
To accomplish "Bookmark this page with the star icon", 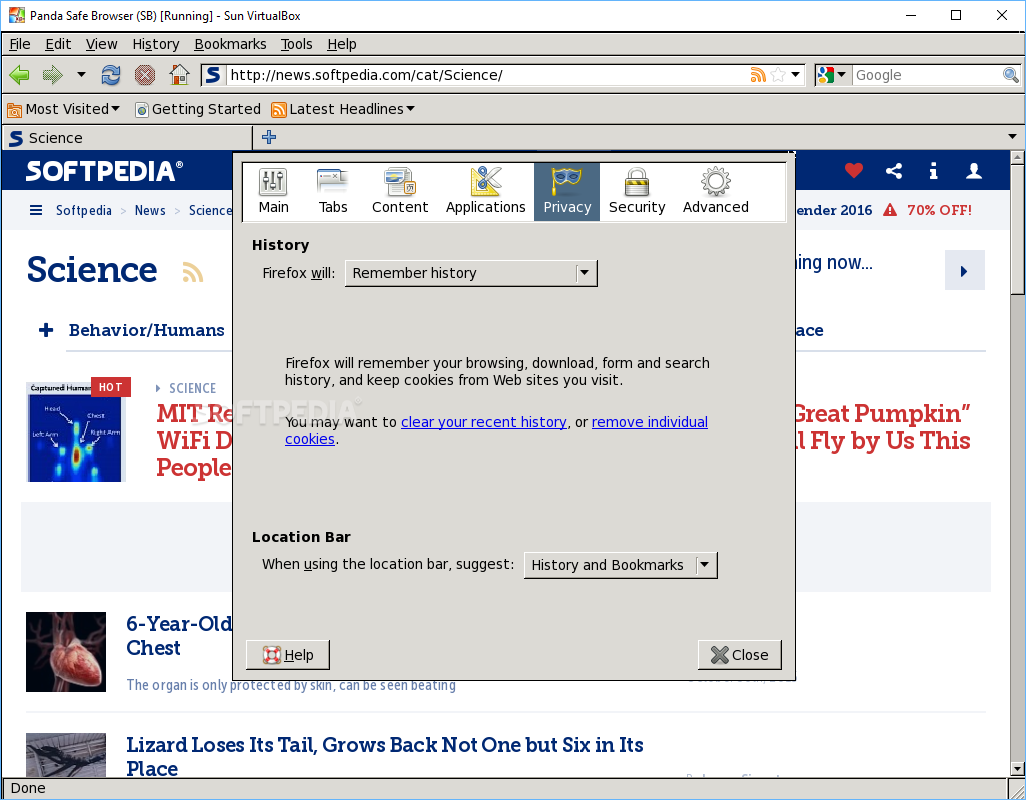I will (778, 75).
